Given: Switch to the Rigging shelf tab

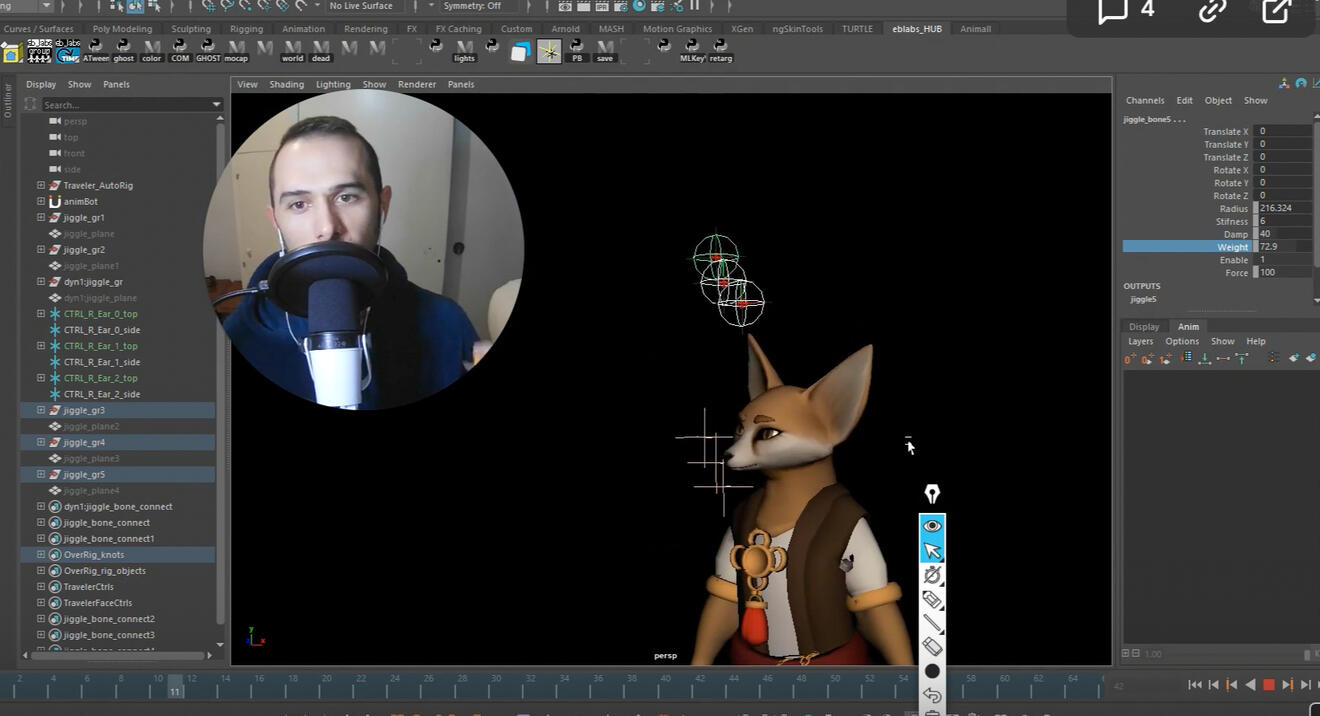Looking at the screenshot, I should [x=246, y=29].
